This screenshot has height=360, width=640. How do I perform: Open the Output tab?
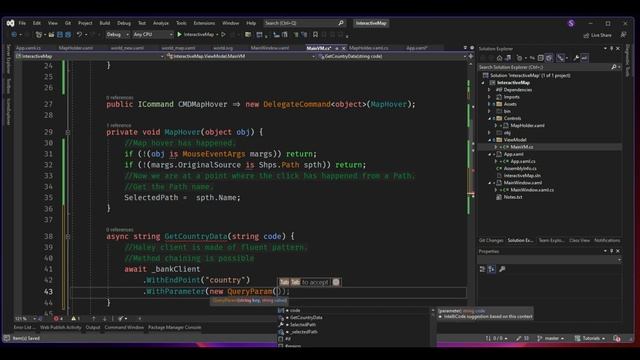(93, 327)
